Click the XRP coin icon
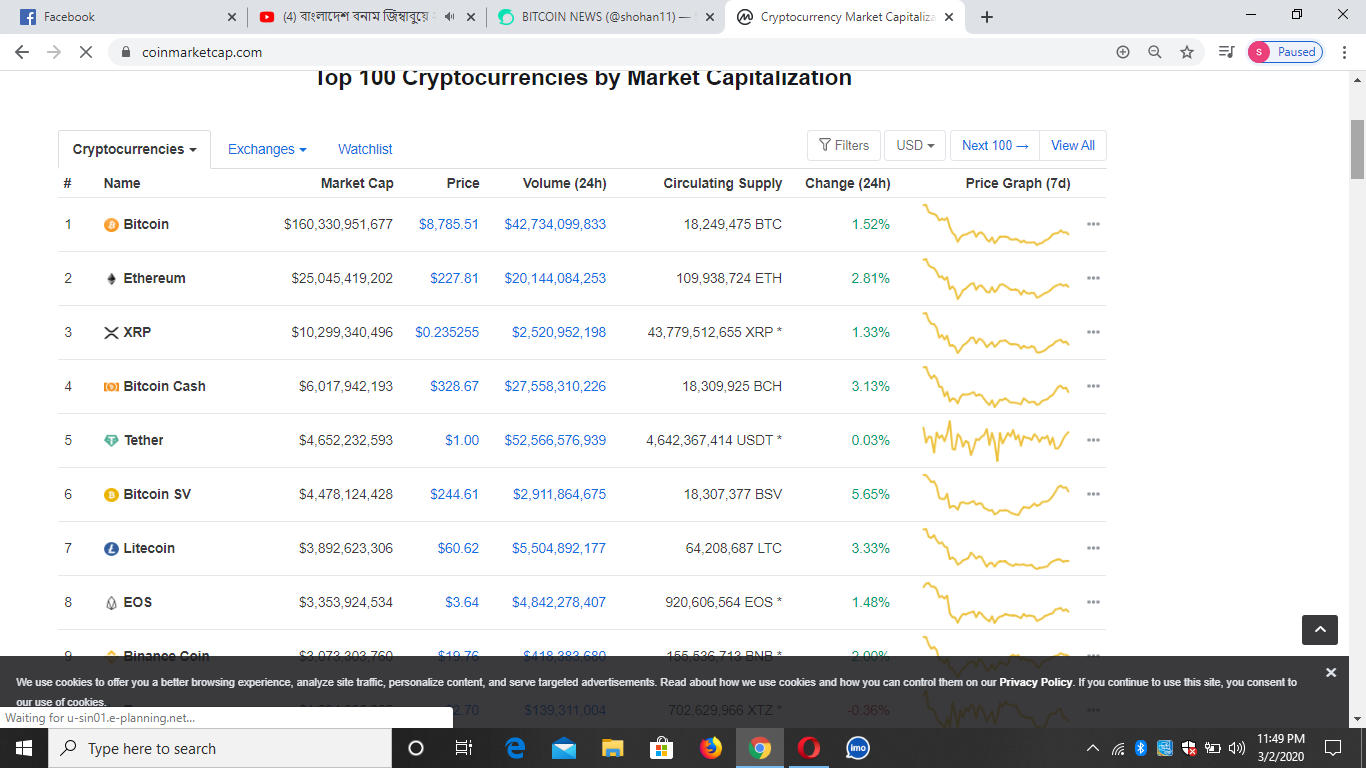This screenshot has height=768, width=1366. click(111, 333)
